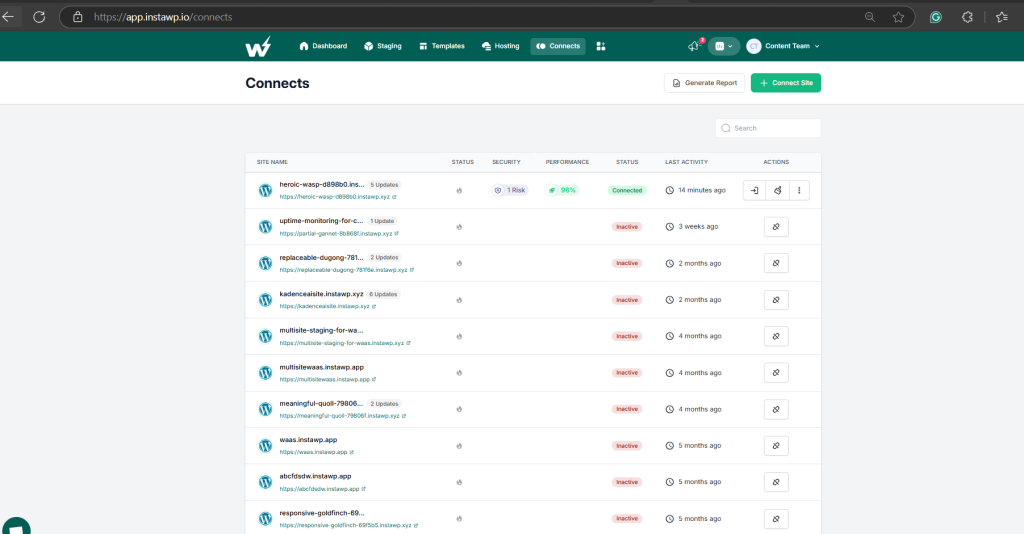The width and height of the screenshot is (1024, 534).
Task: Click the three-dot menu for heroic-wasp
Action: click(x=799, y=191)
